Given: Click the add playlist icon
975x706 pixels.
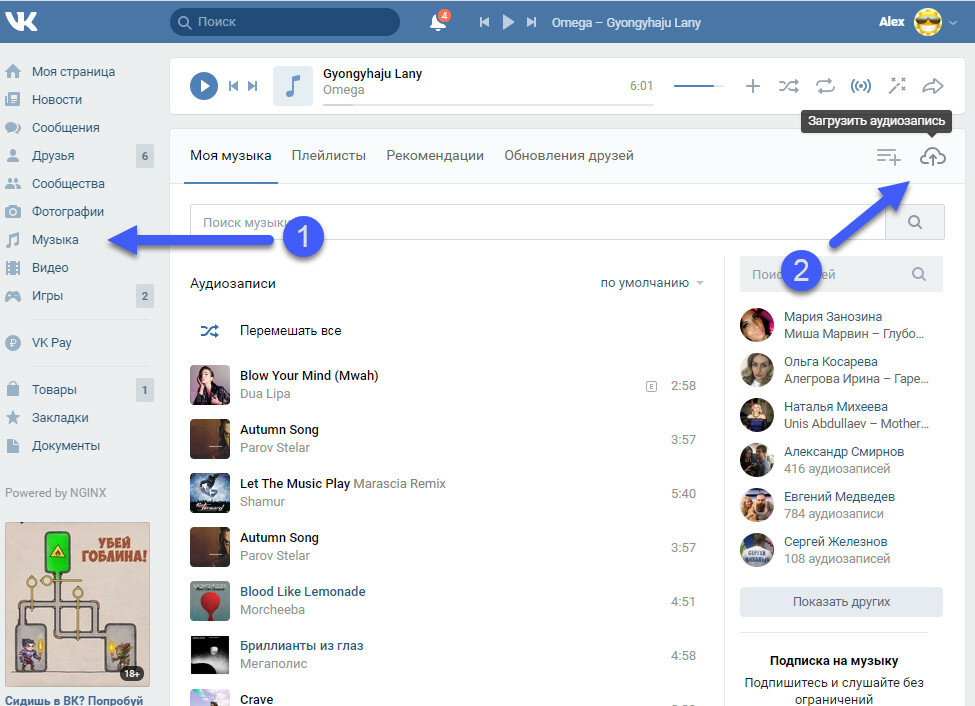Looking at the screenshot, I should 889,157.
